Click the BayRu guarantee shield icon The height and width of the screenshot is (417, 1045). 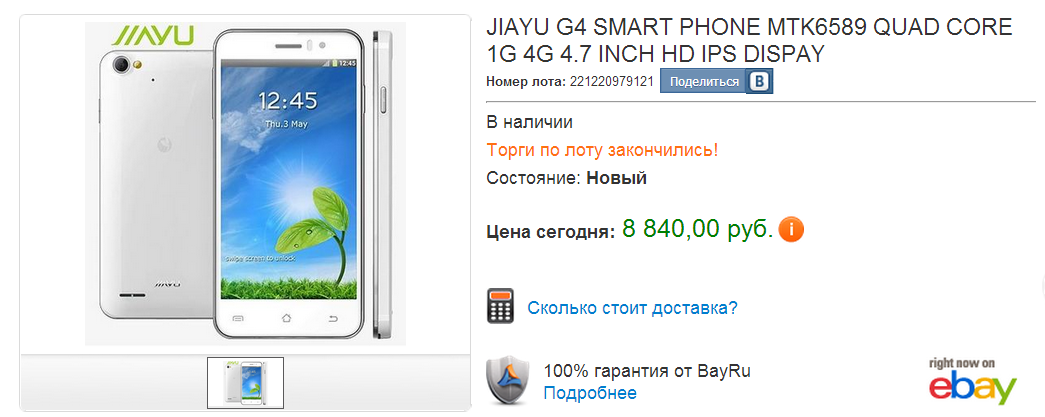(x=507, y=380)
